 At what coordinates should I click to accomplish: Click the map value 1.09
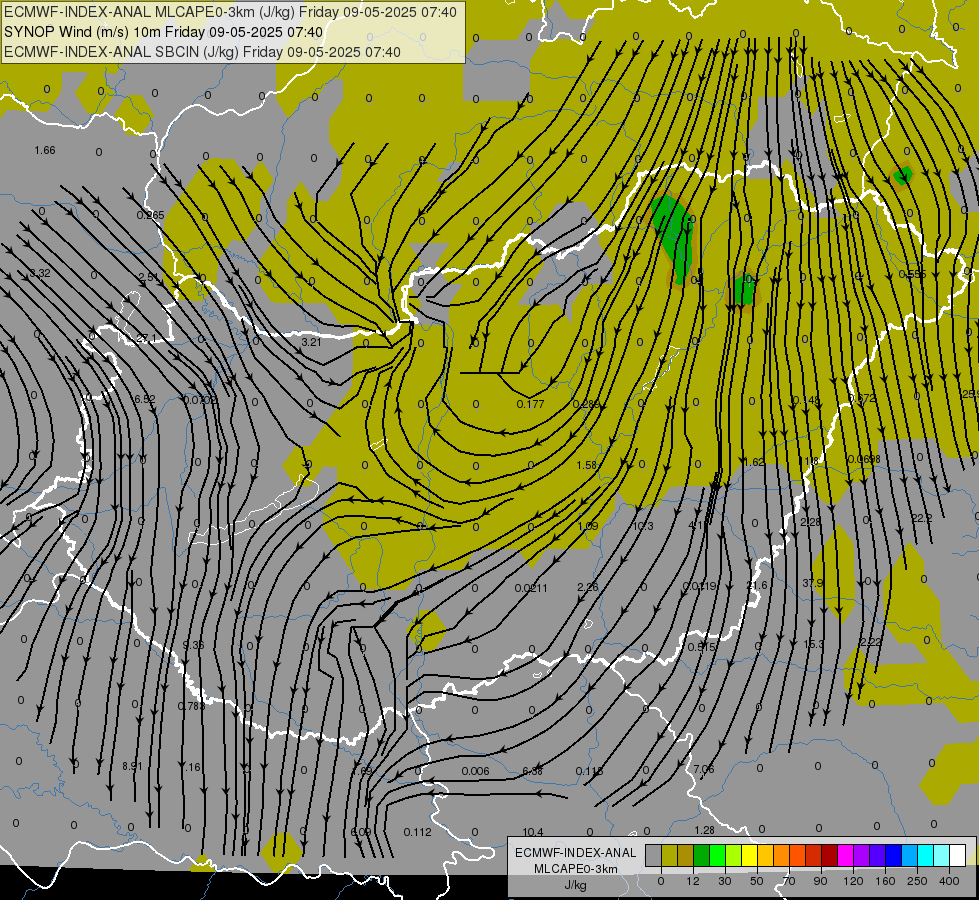(588, 526)
